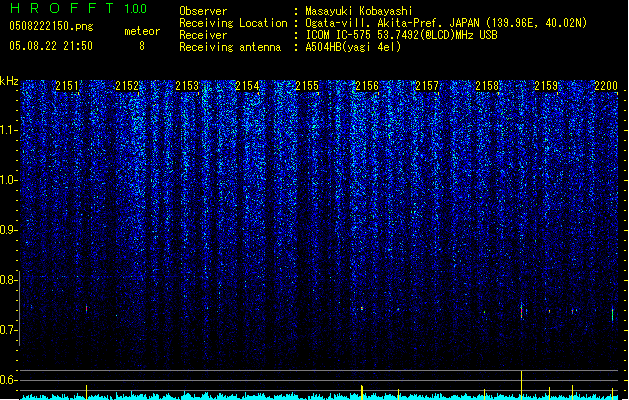The image size is (629, 400).
Task: Click the 1.0 kHz axis label
Action: pyautogui.click(x=9, y=180)
